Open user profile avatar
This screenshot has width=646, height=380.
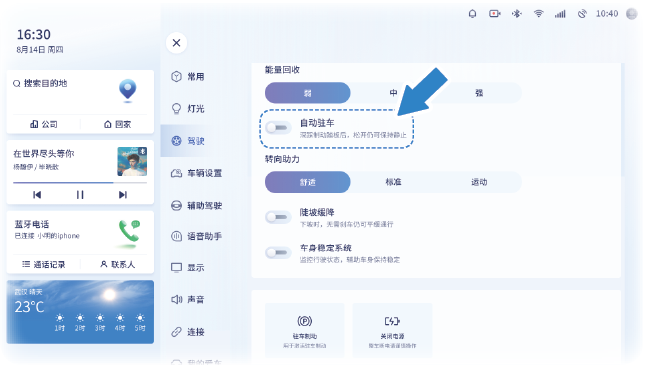(632, 14)
